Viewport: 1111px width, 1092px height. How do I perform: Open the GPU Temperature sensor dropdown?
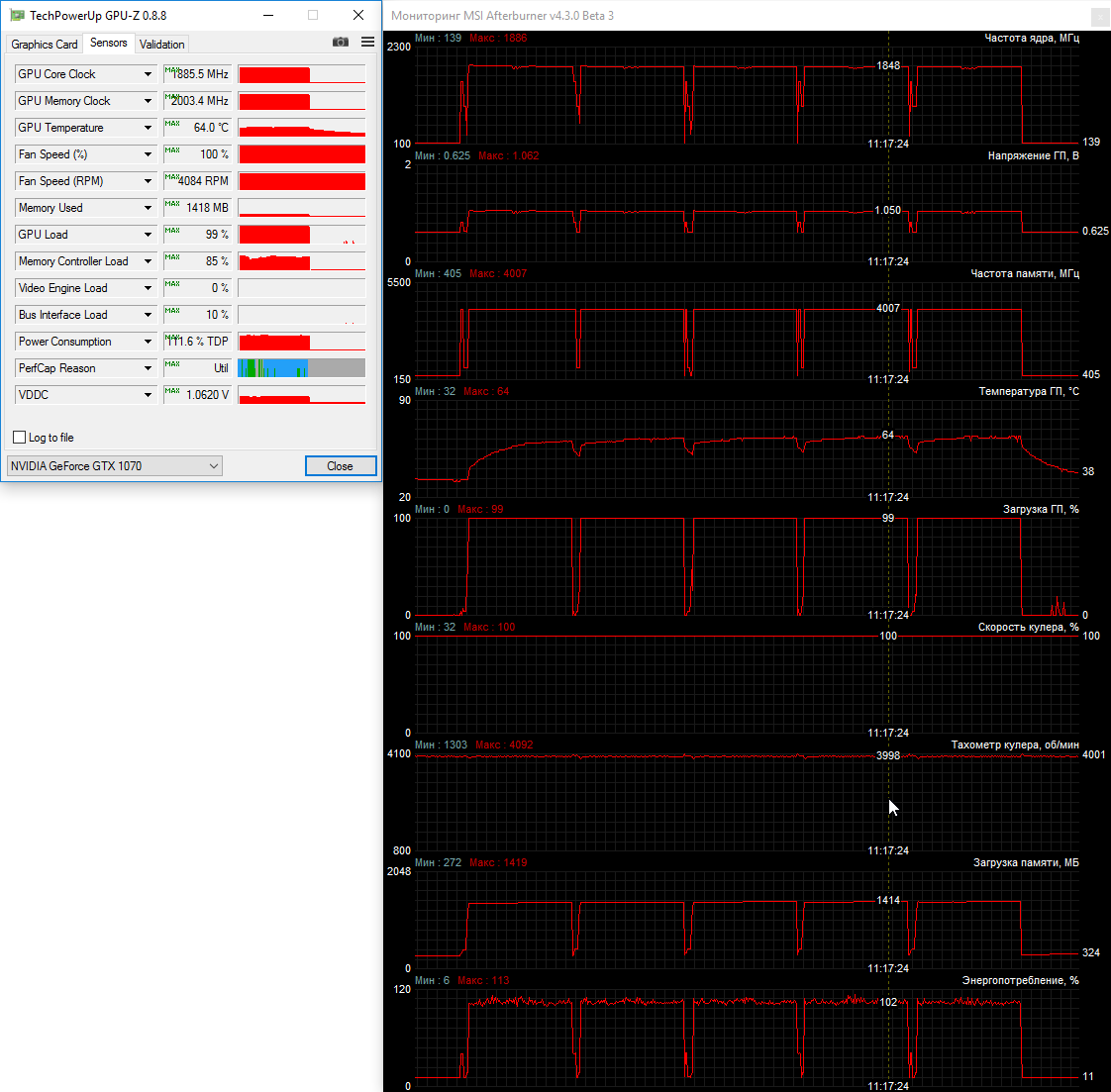(x=149, y=128)
